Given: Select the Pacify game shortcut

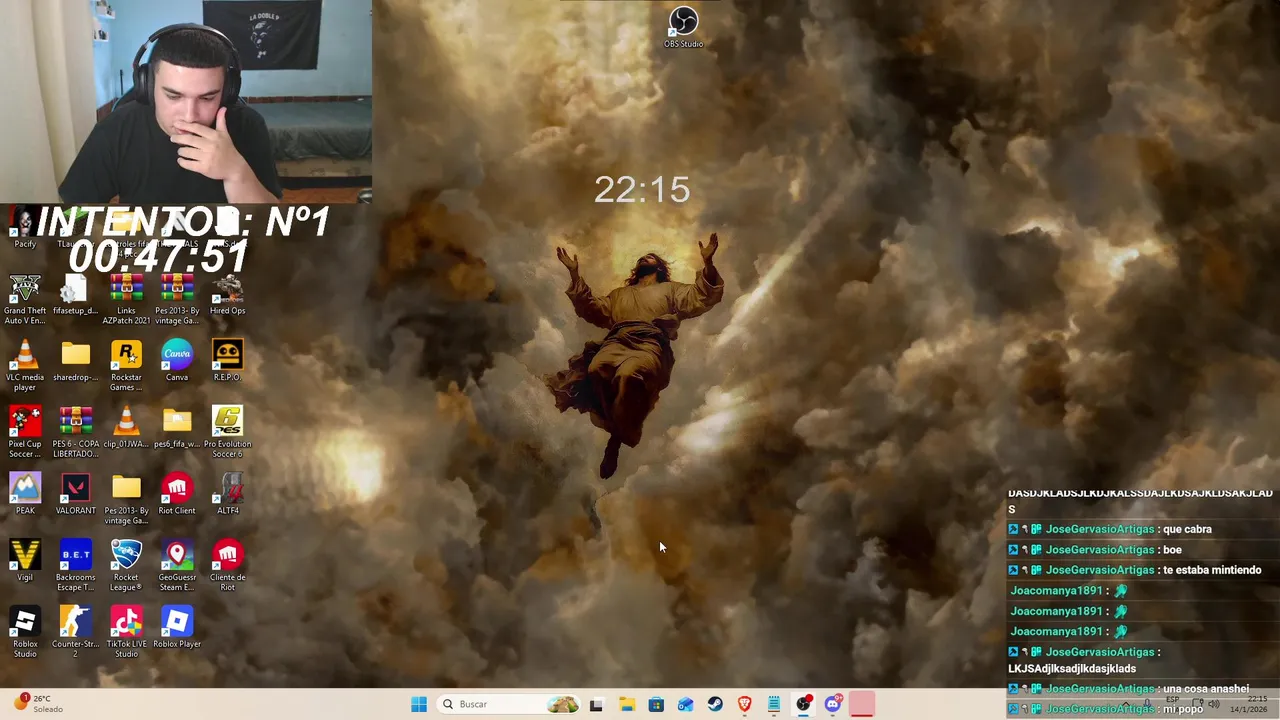Looking at the screenshot, I should coord(25,230).
